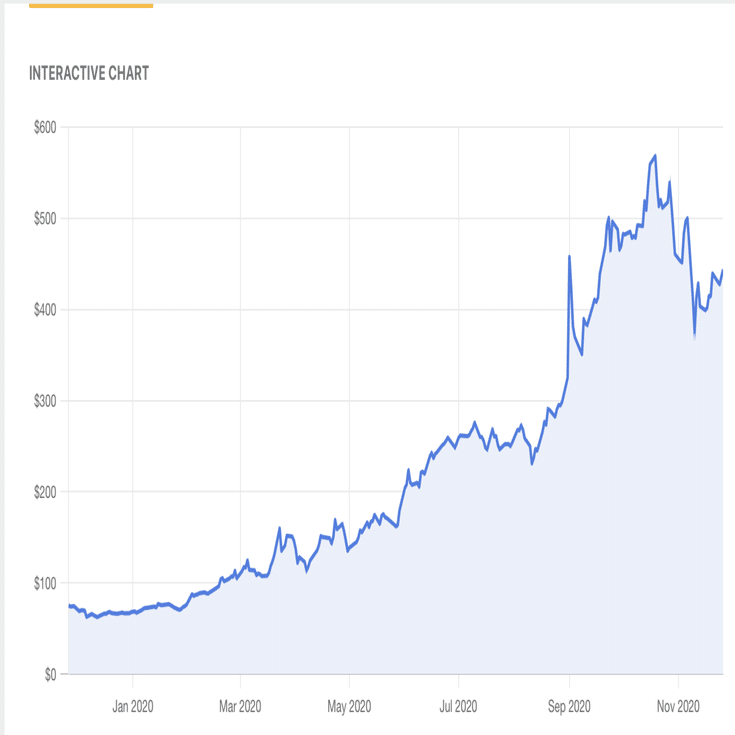This screenshot has height=735, width=735.
Task: Select the Jul 2020 x-axis label
Action: coord(458,707)
